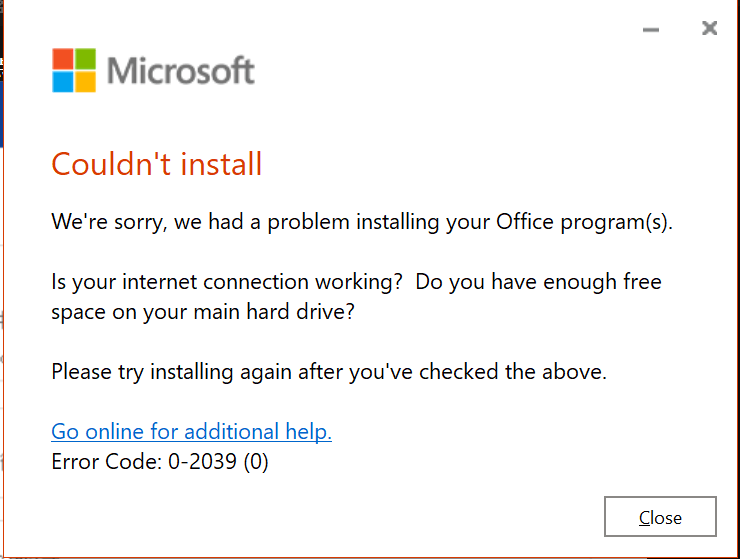Open the Go online for additional help link
This screenshot has width=740, height=559.
(191, 431)
